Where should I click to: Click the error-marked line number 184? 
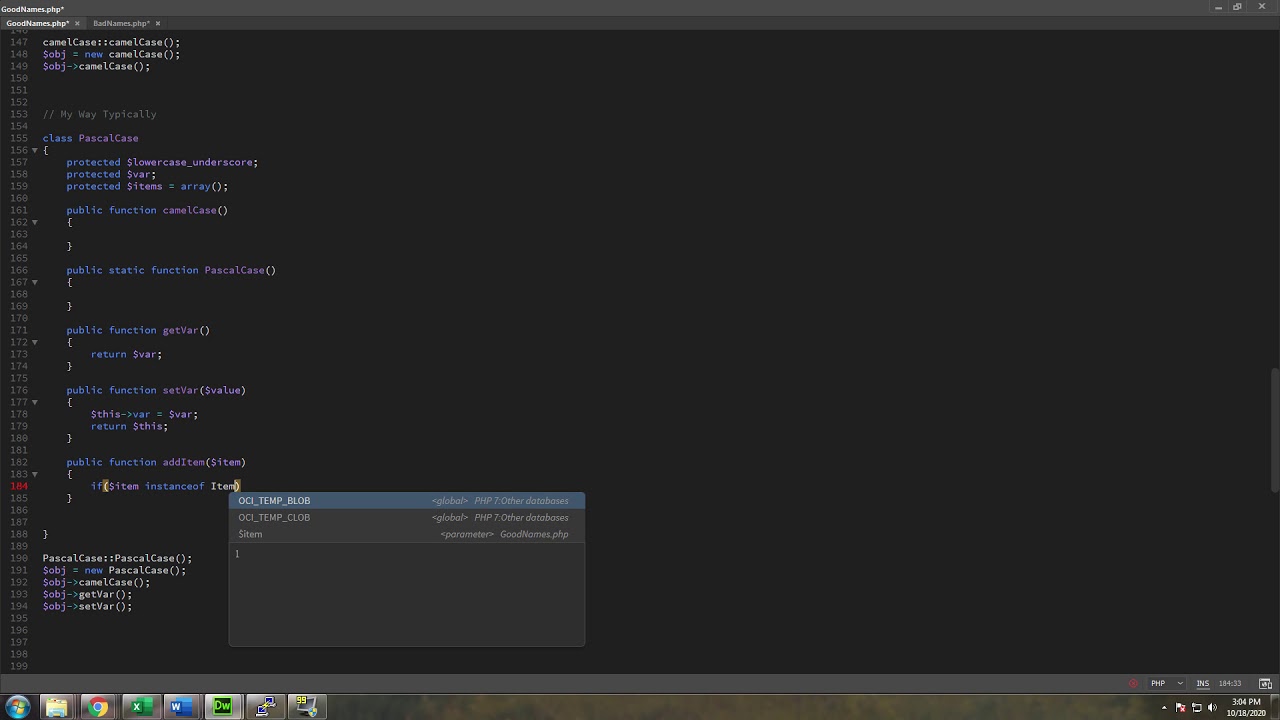click(x=19, y=486)
